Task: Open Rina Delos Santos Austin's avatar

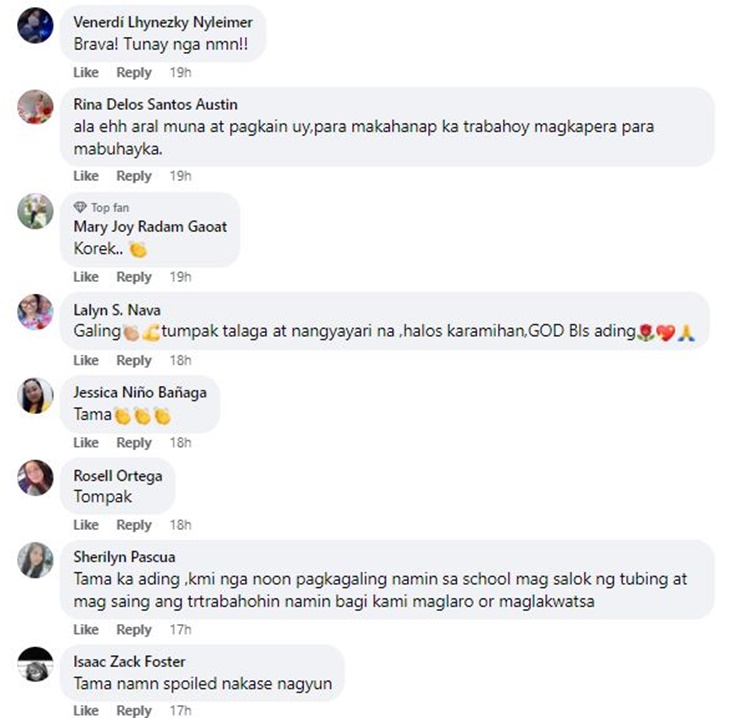Action: pos(35,107)
